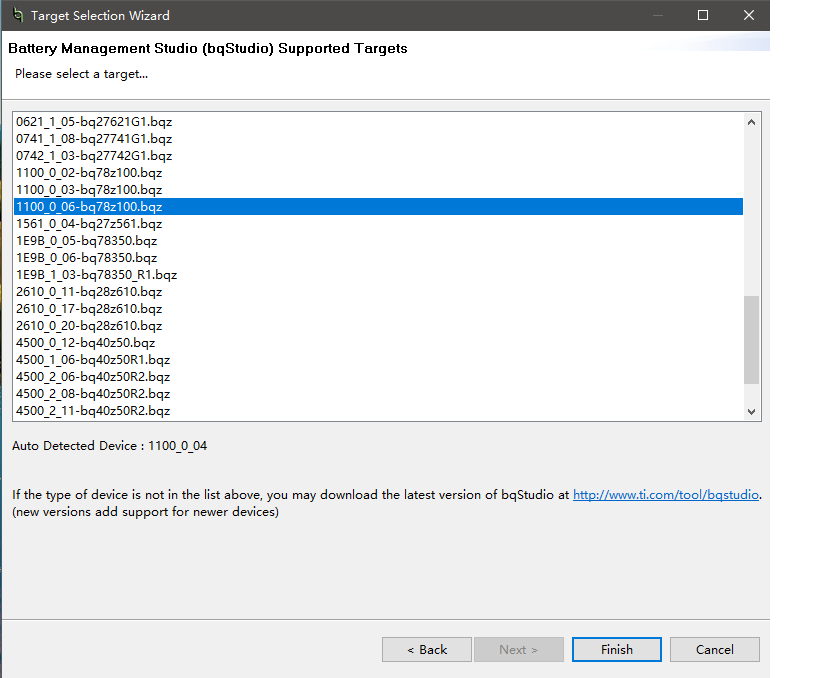The width and height of the screenshot is (813, 678).
Task: Close the Target Selection Wizard window
Action: coord(749,16)
